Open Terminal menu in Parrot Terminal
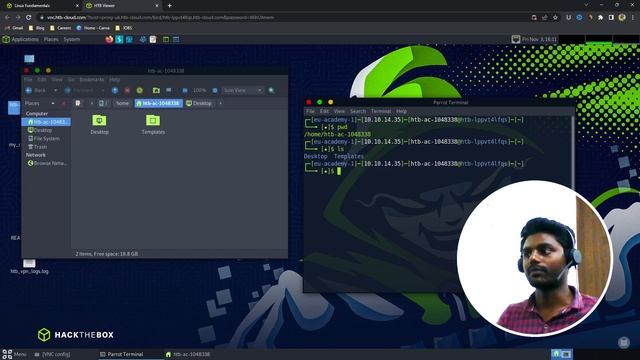640x360 pixels. click(x=381, y=111)
